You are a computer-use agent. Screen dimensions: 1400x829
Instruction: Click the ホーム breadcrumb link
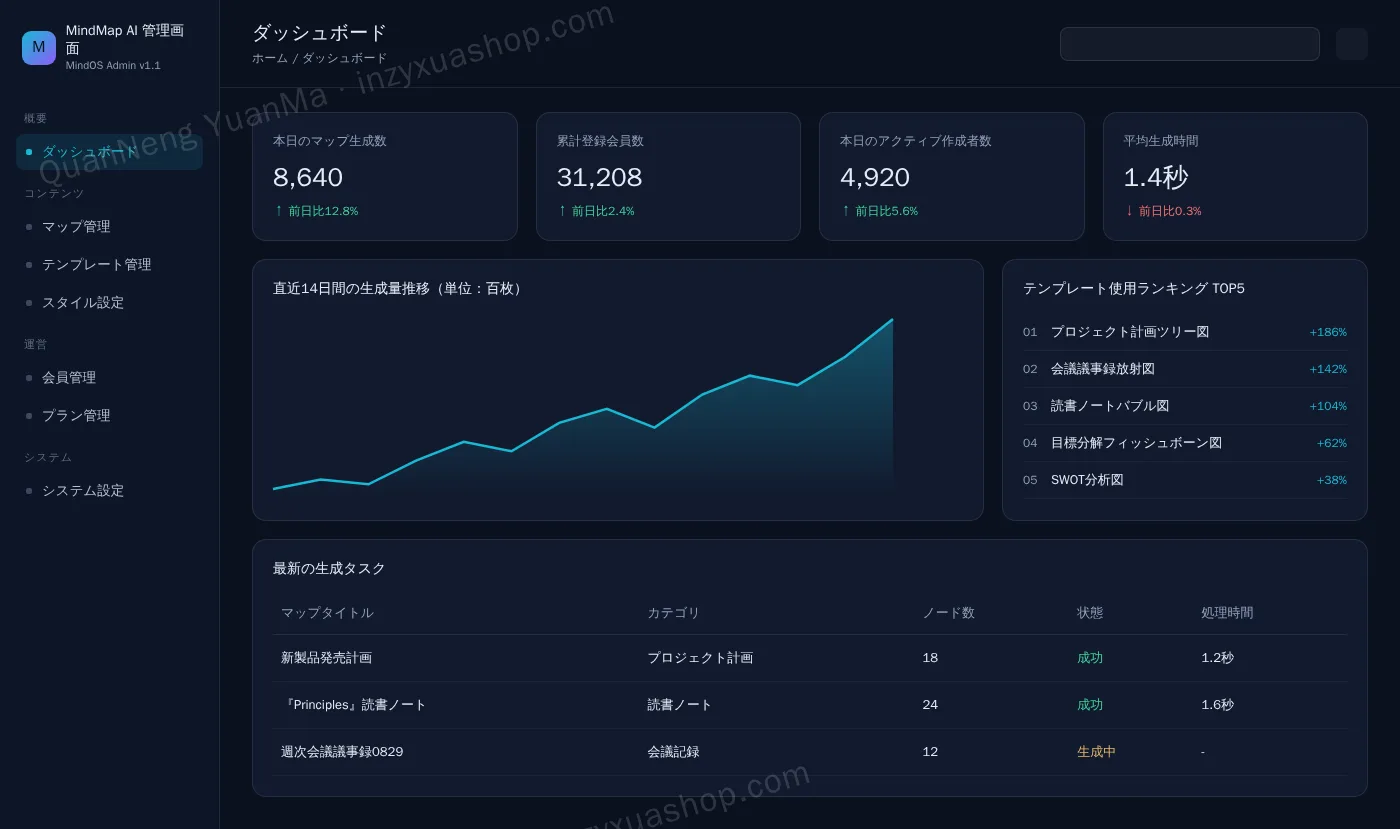click(269, 59)
